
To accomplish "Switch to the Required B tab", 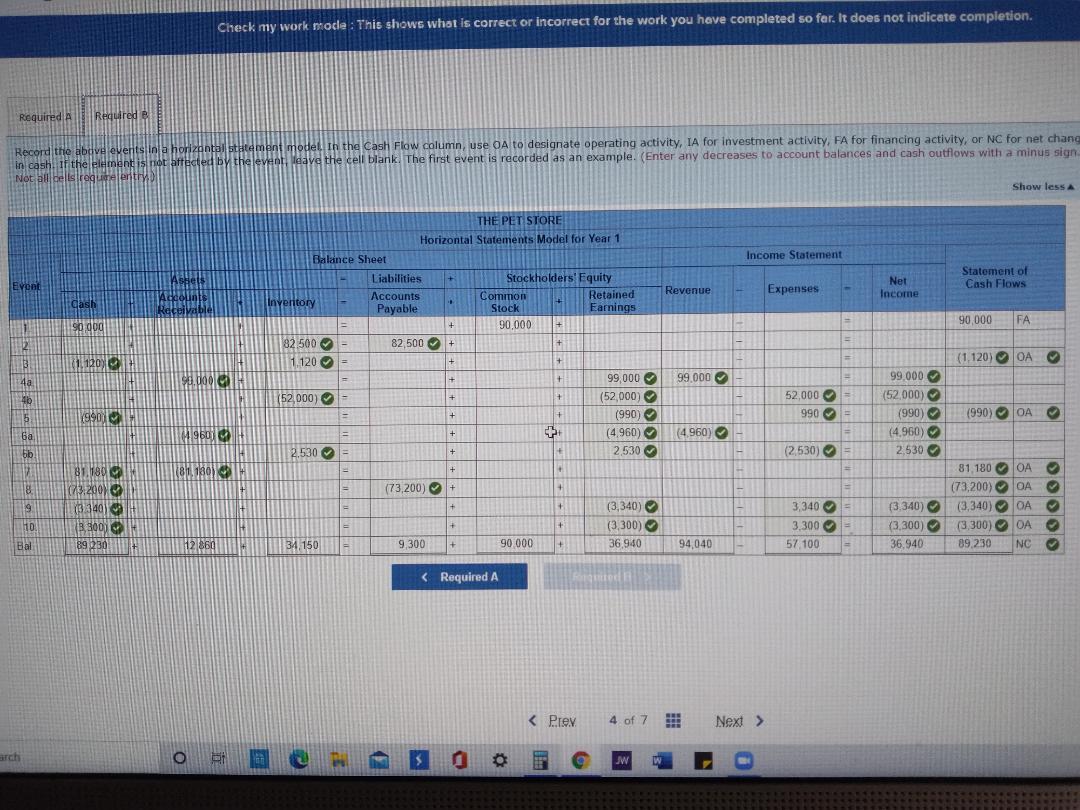I will pyautogui.click(x=121, y=115).
